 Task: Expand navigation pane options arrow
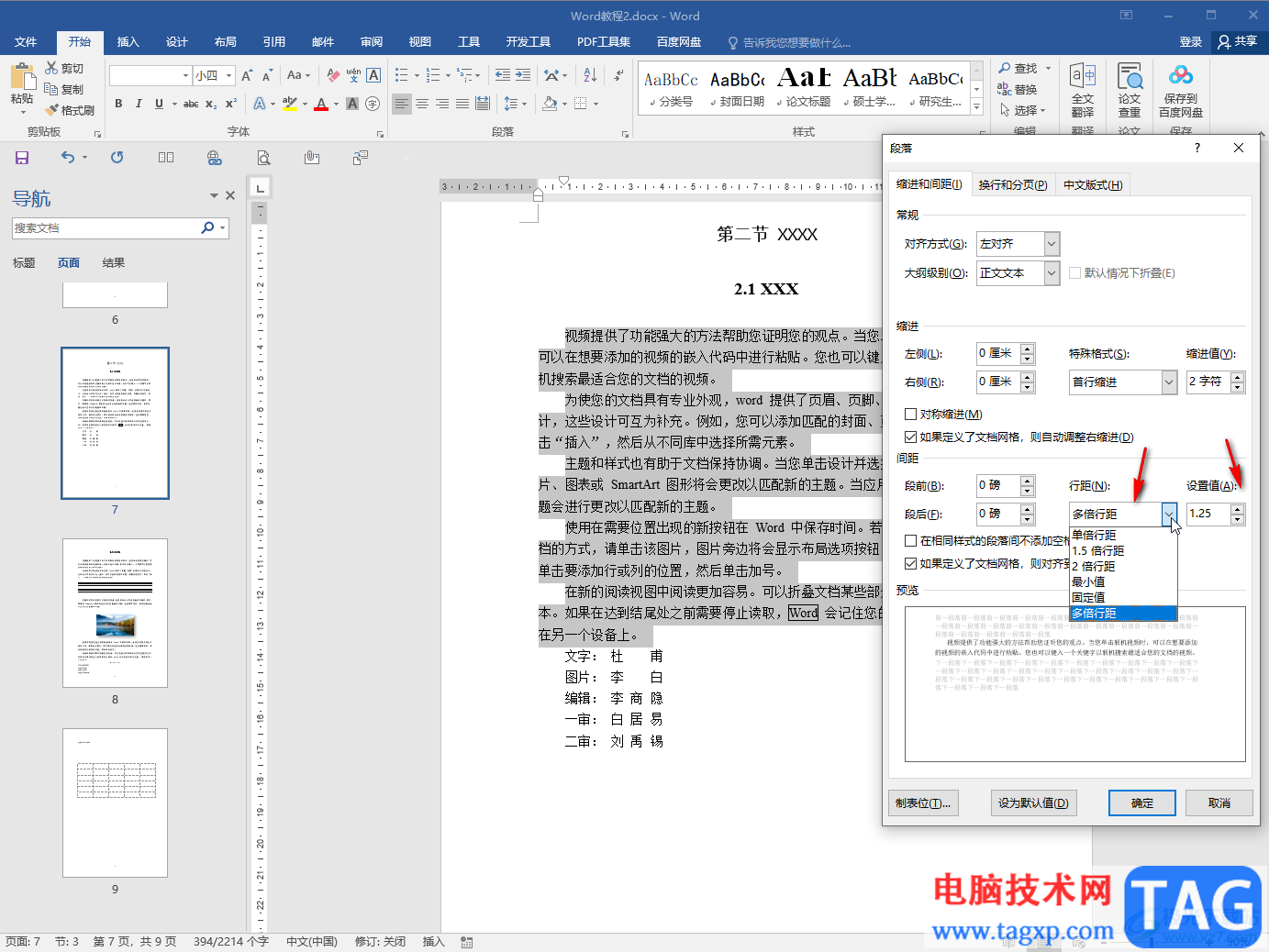[x=214, y=195]
